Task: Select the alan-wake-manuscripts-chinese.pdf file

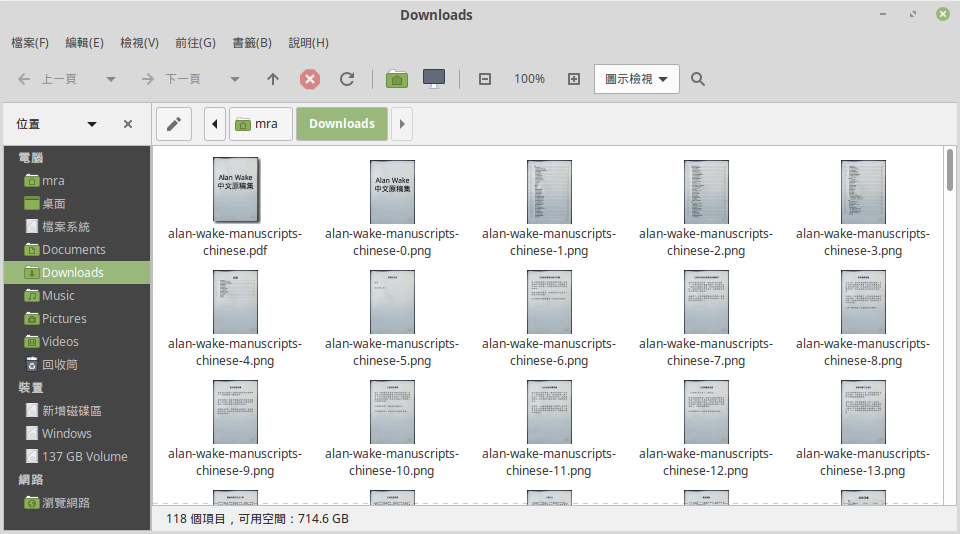Action: coord(236,190)
